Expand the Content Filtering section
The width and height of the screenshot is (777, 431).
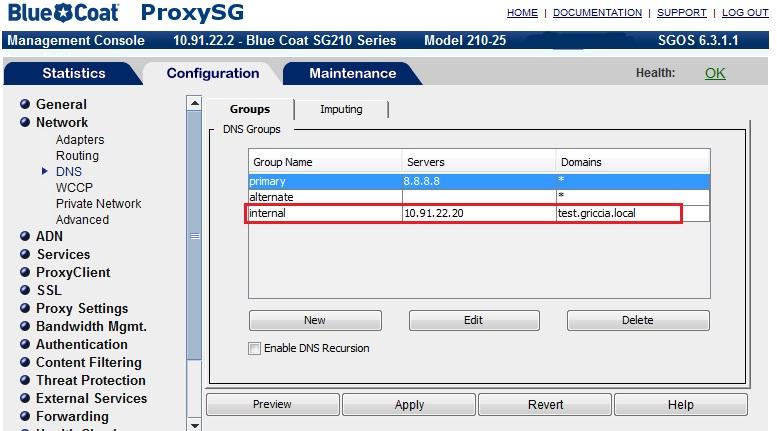(x=89, y=362)
